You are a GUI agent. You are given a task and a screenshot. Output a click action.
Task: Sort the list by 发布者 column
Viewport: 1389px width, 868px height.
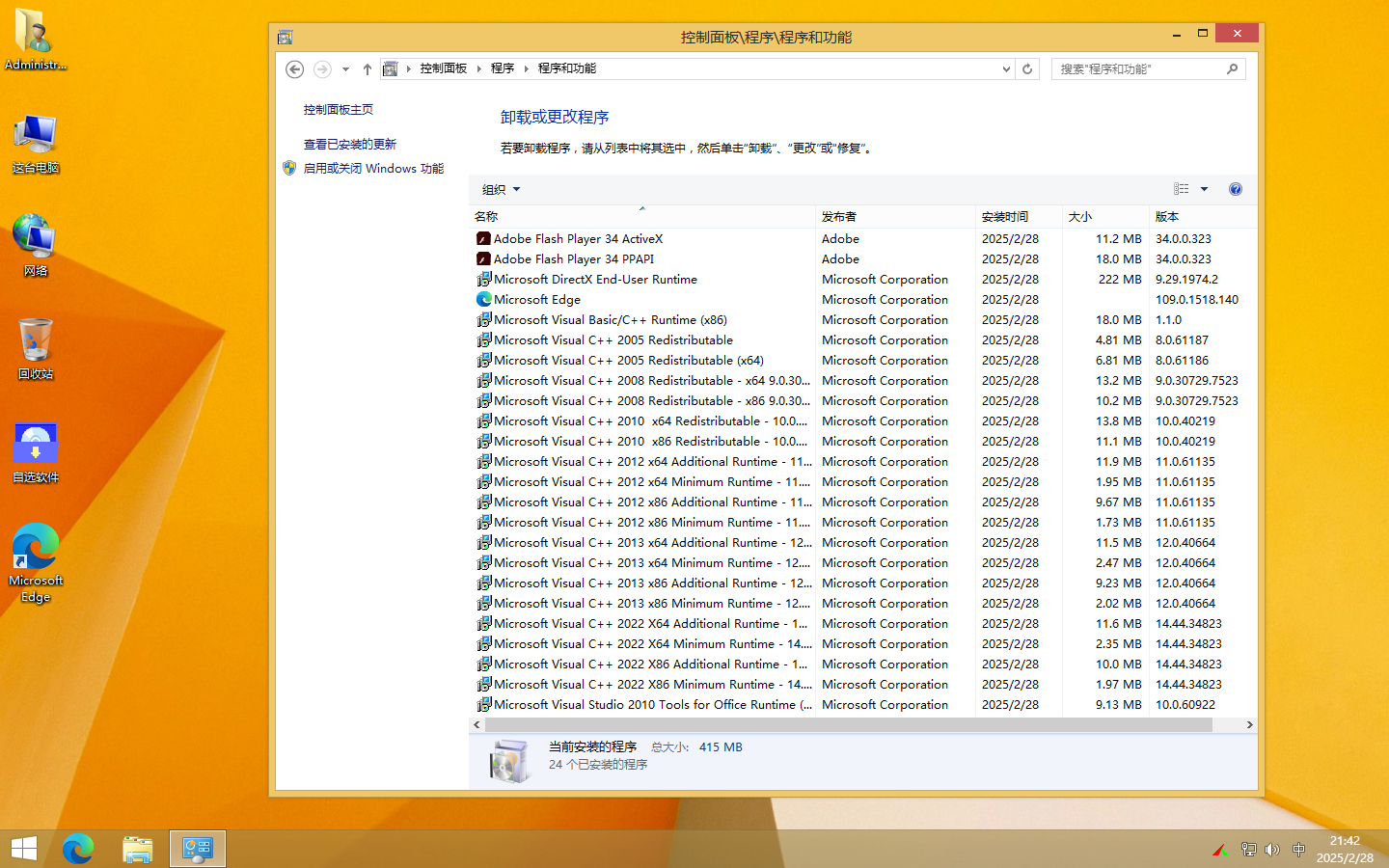839,217
